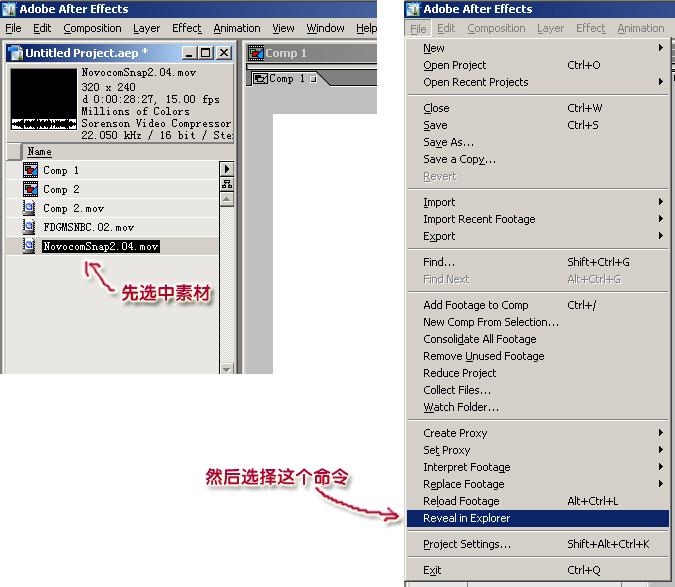
Task: Open the Composition menu in left window
Action: pos(92,28)
